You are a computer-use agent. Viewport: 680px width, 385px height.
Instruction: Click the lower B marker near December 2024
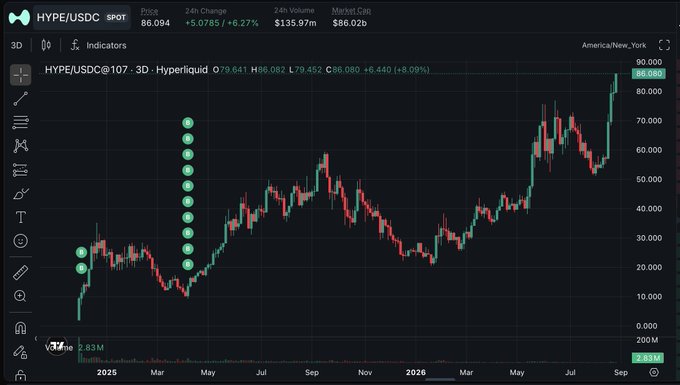coord(82,268)
